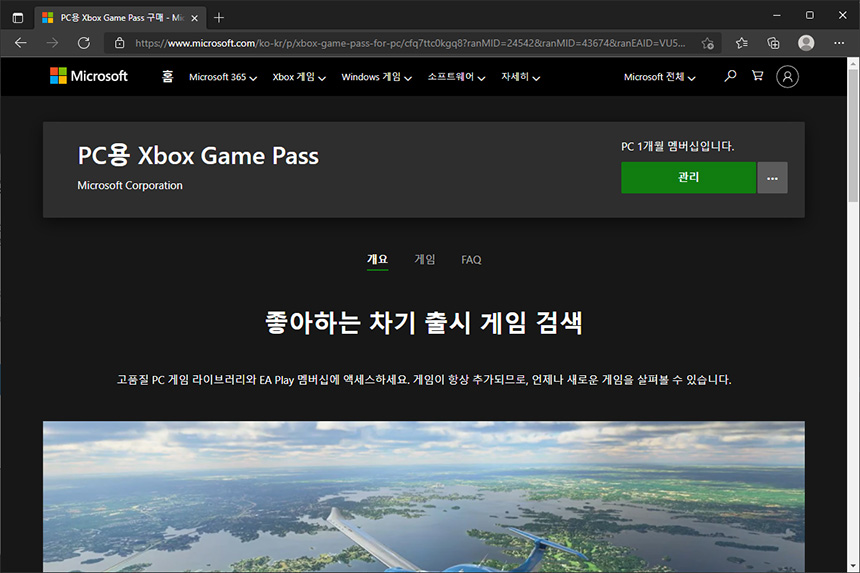Screen dimensions: 860x573
Task: Go back with the browser back arrow
Action: (21, 43)
